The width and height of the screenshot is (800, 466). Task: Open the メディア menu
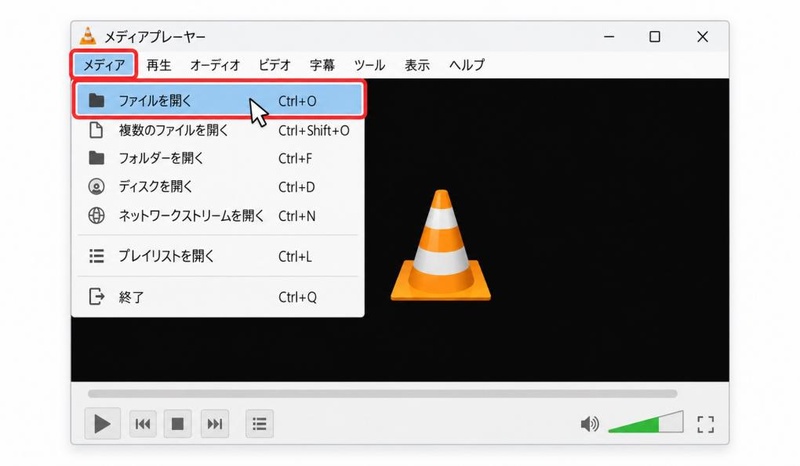104,65
